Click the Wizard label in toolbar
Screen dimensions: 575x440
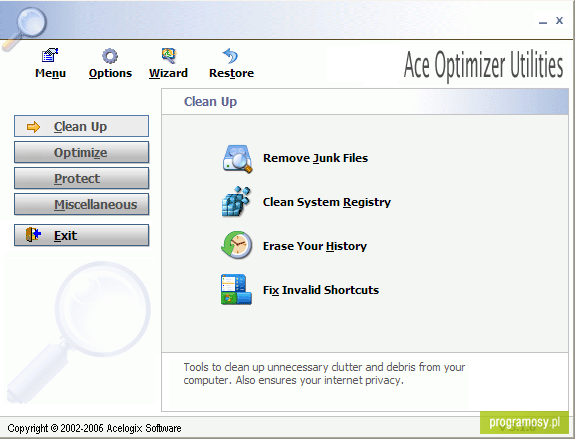[168, 73]
